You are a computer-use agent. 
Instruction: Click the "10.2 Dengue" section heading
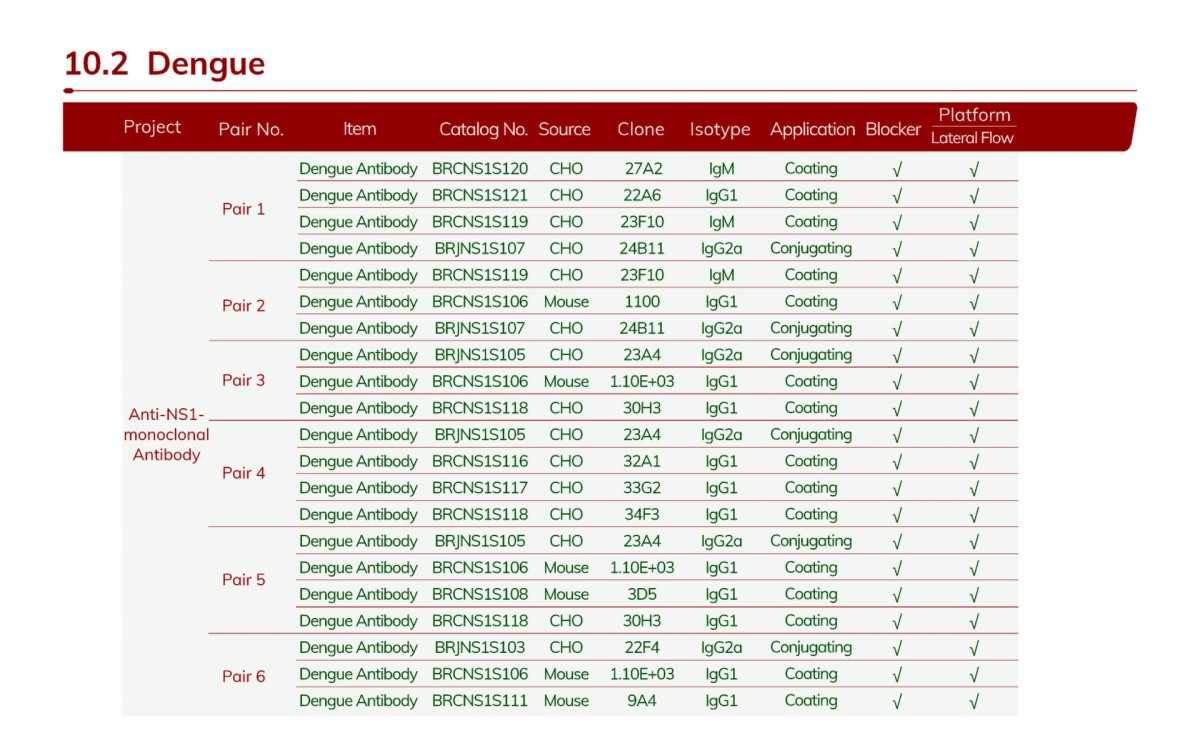coord(164,63)
